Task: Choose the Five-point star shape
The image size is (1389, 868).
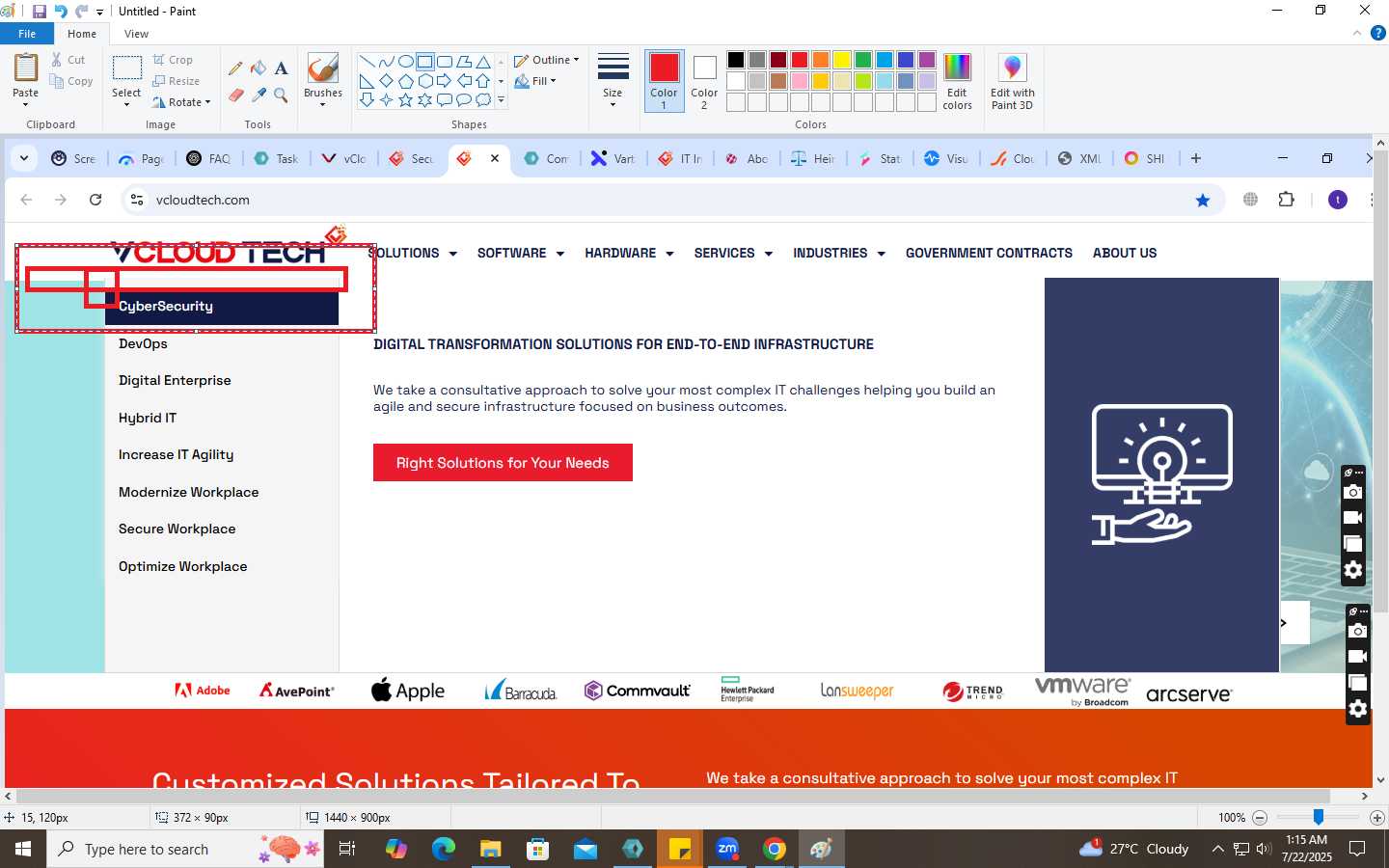Action: tap(405, 99)
